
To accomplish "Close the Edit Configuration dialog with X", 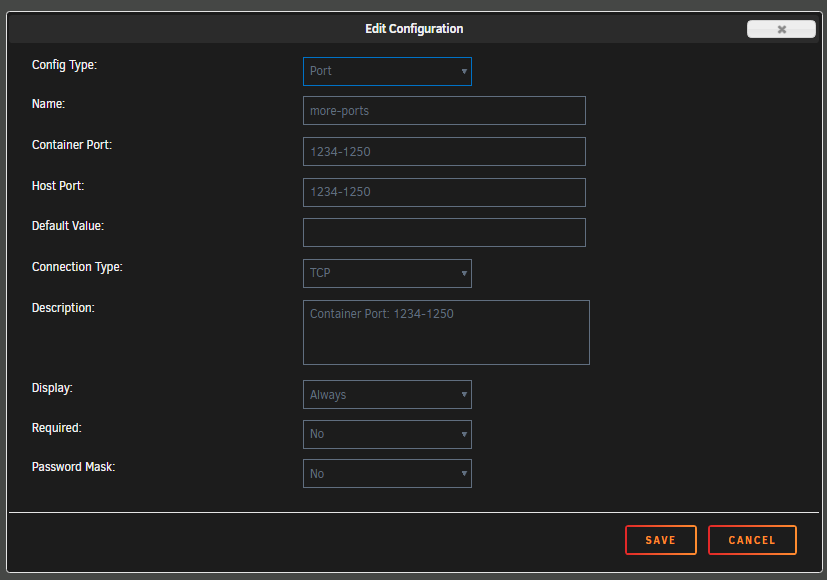I will (x=781, y=29).
